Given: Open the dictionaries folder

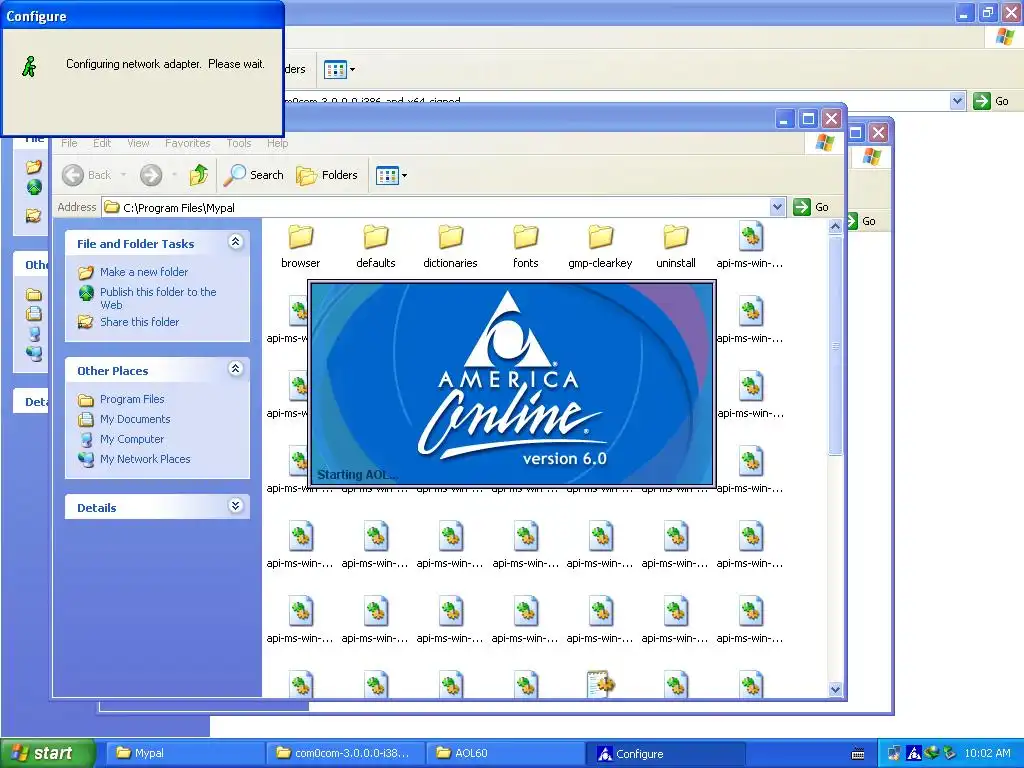Looking at the screenshot, I should tap(450, 246).
